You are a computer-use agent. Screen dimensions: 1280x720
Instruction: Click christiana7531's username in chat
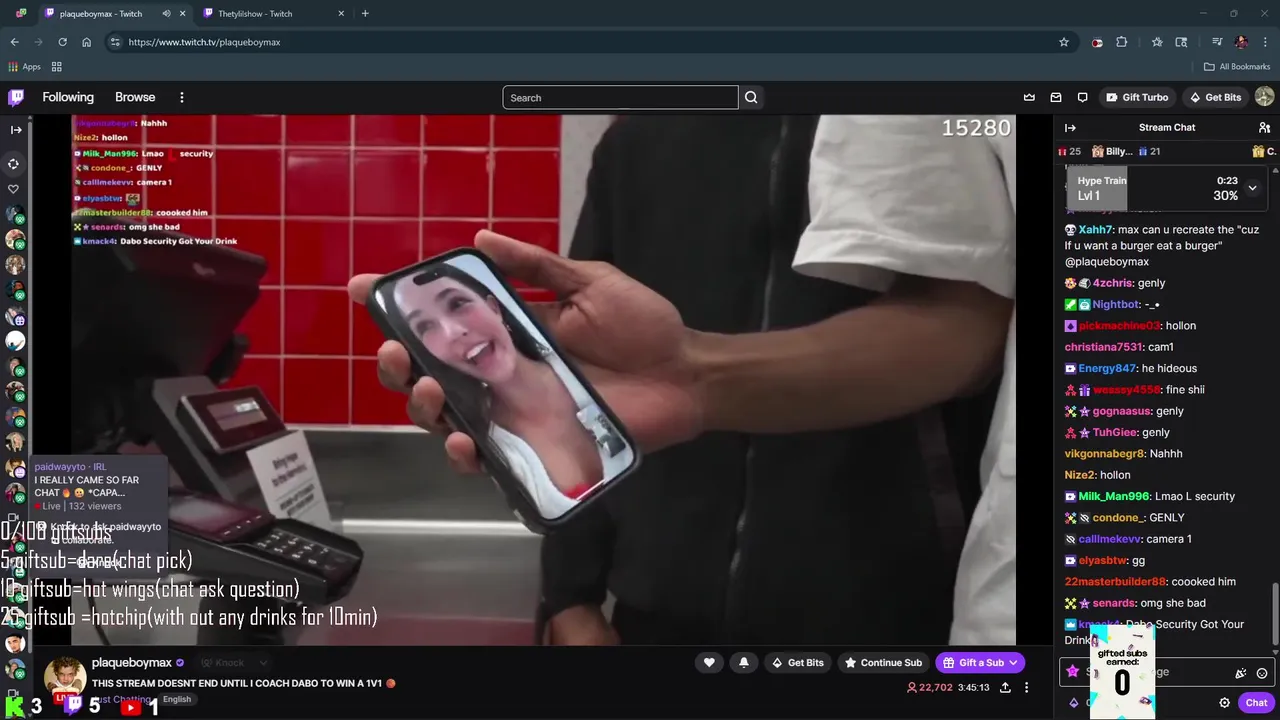[1103, 347]
